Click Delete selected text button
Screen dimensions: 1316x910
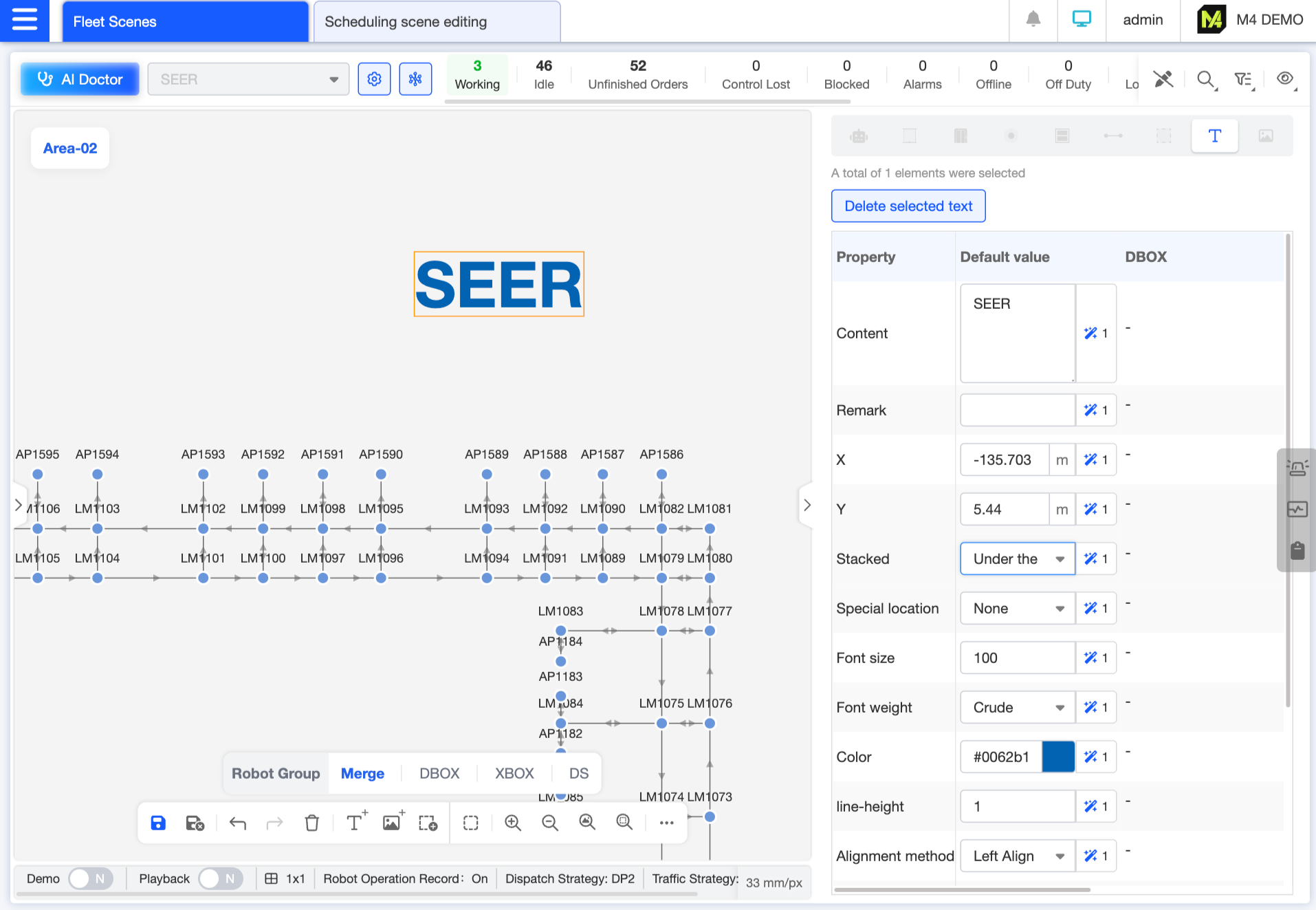(908, 206)
